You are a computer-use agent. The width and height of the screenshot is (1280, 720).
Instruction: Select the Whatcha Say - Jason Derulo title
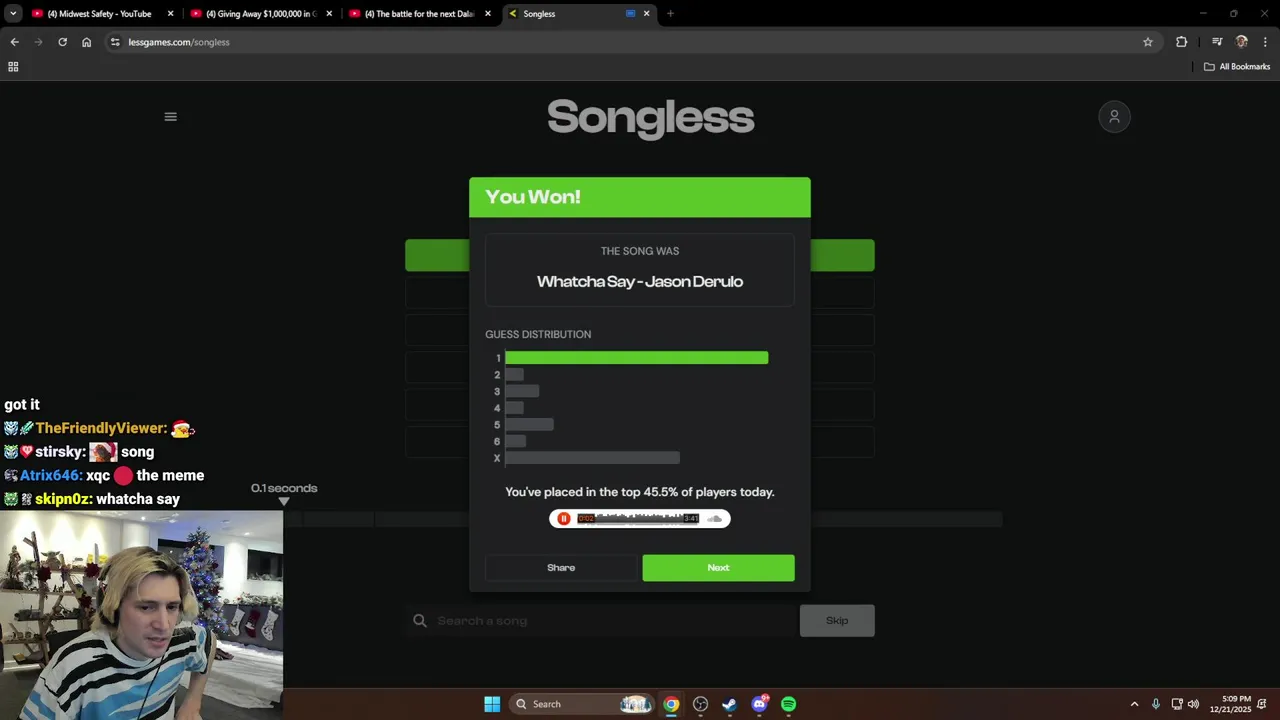pos(640,282)
